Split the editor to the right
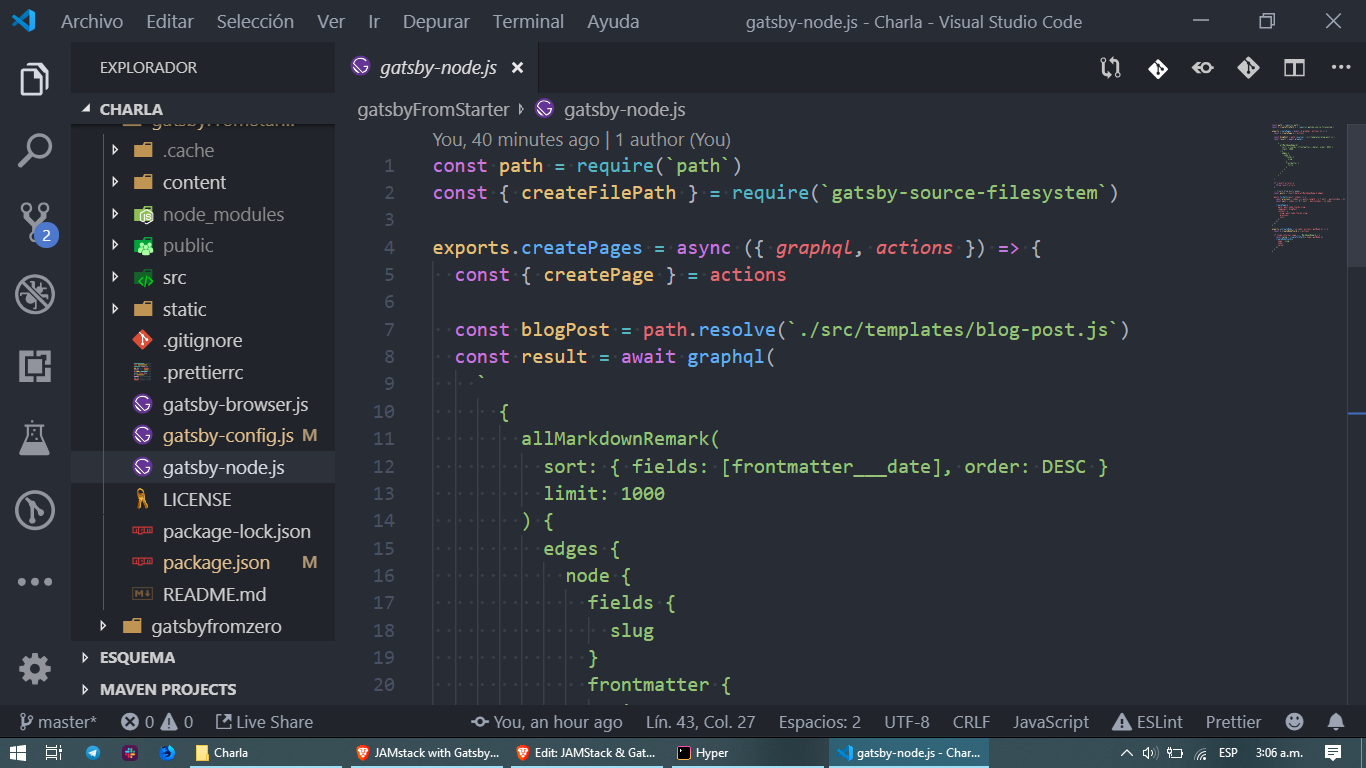The width and height of the screenshot is (1366, 768). [x=1295, y=68]
